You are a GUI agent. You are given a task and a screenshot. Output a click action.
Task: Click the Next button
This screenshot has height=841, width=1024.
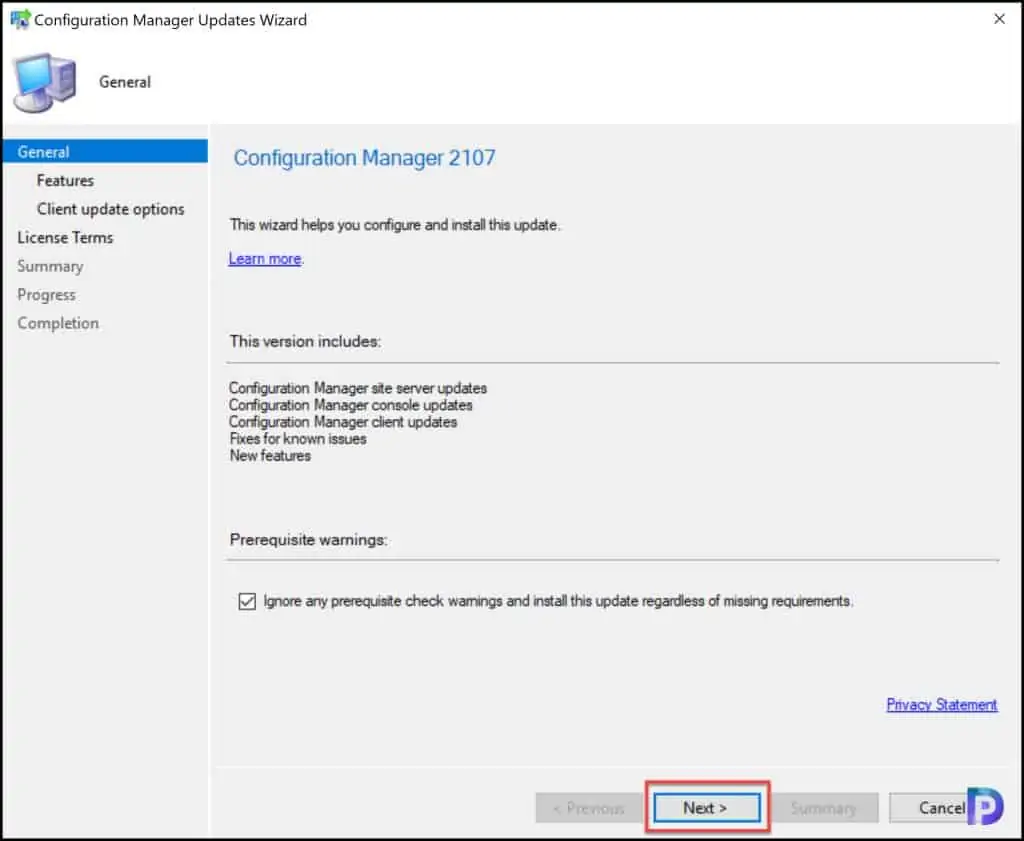coord(707,808)
